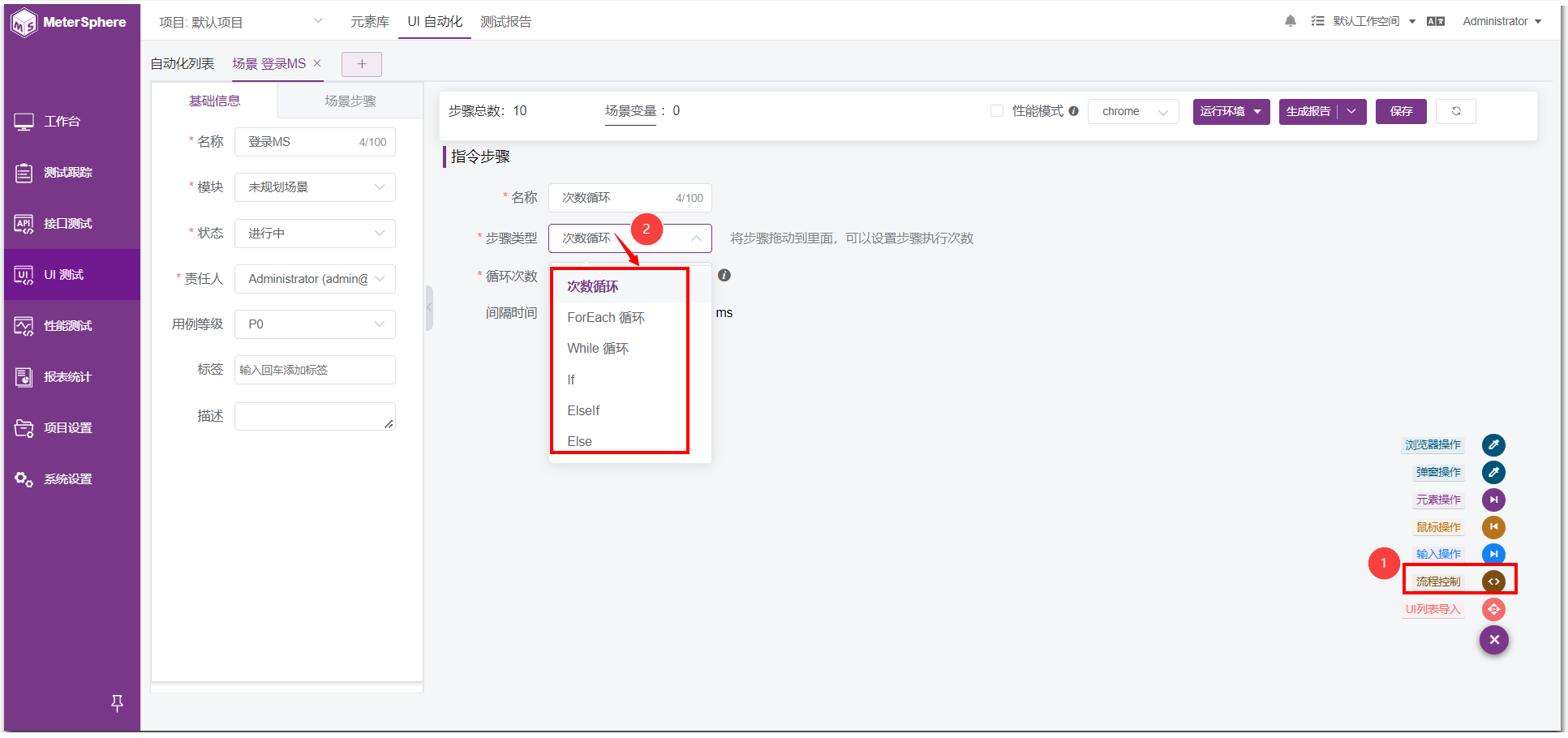Close the floating menu with X button
Screen dimensions: 1568x738
pos(1494,640)
